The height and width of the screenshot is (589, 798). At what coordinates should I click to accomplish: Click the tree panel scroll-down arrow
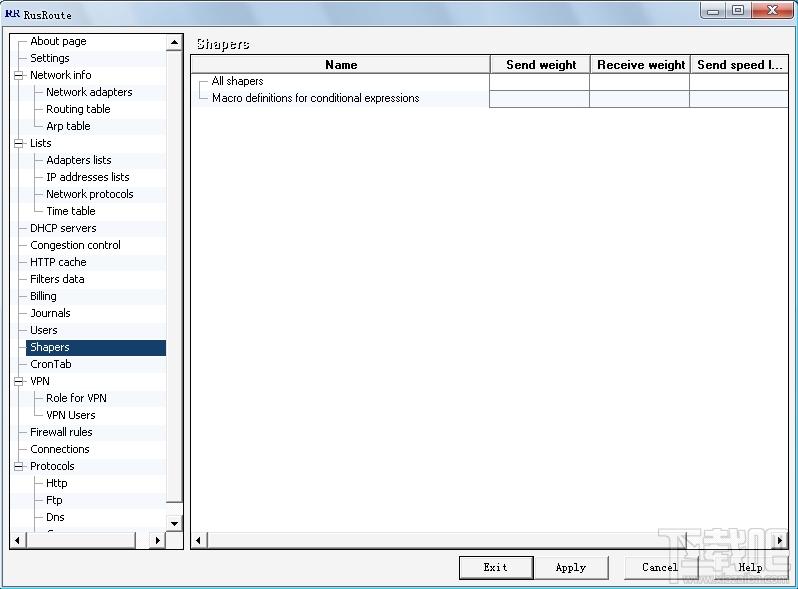click(x=175, y=523)
